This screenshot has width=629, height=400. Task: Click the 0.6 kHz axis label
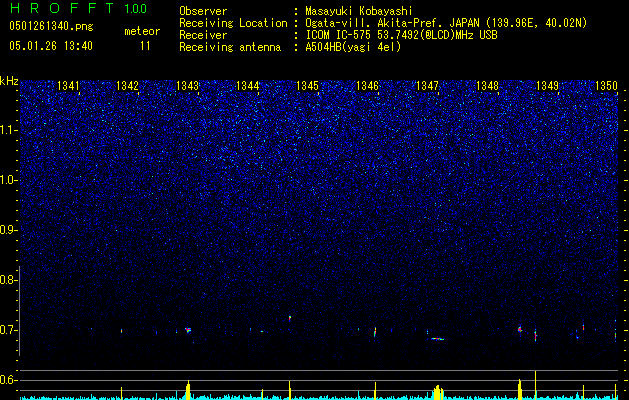pos(8,380)
